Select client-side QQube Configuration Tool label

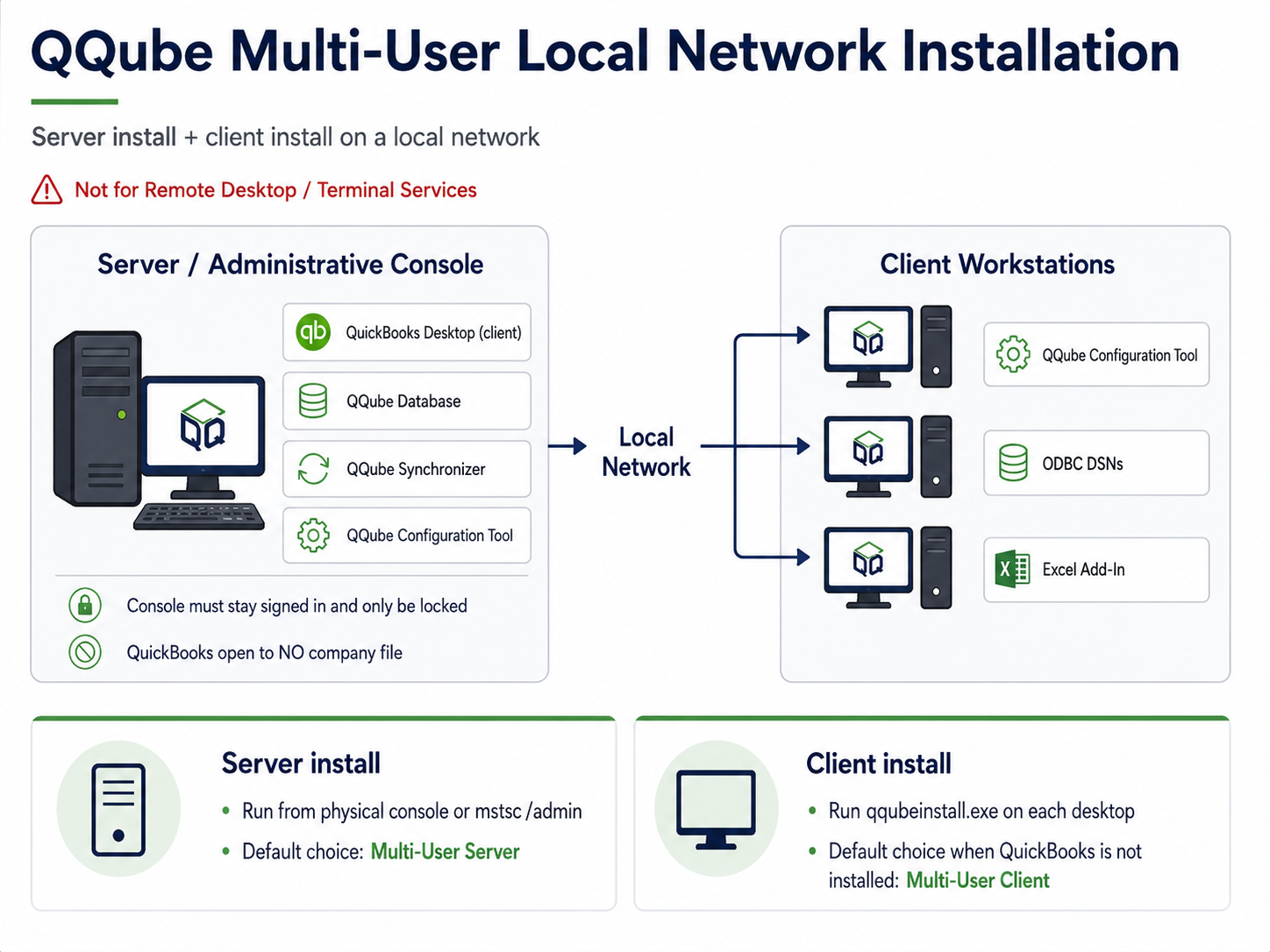click(x=1120, y=355)
